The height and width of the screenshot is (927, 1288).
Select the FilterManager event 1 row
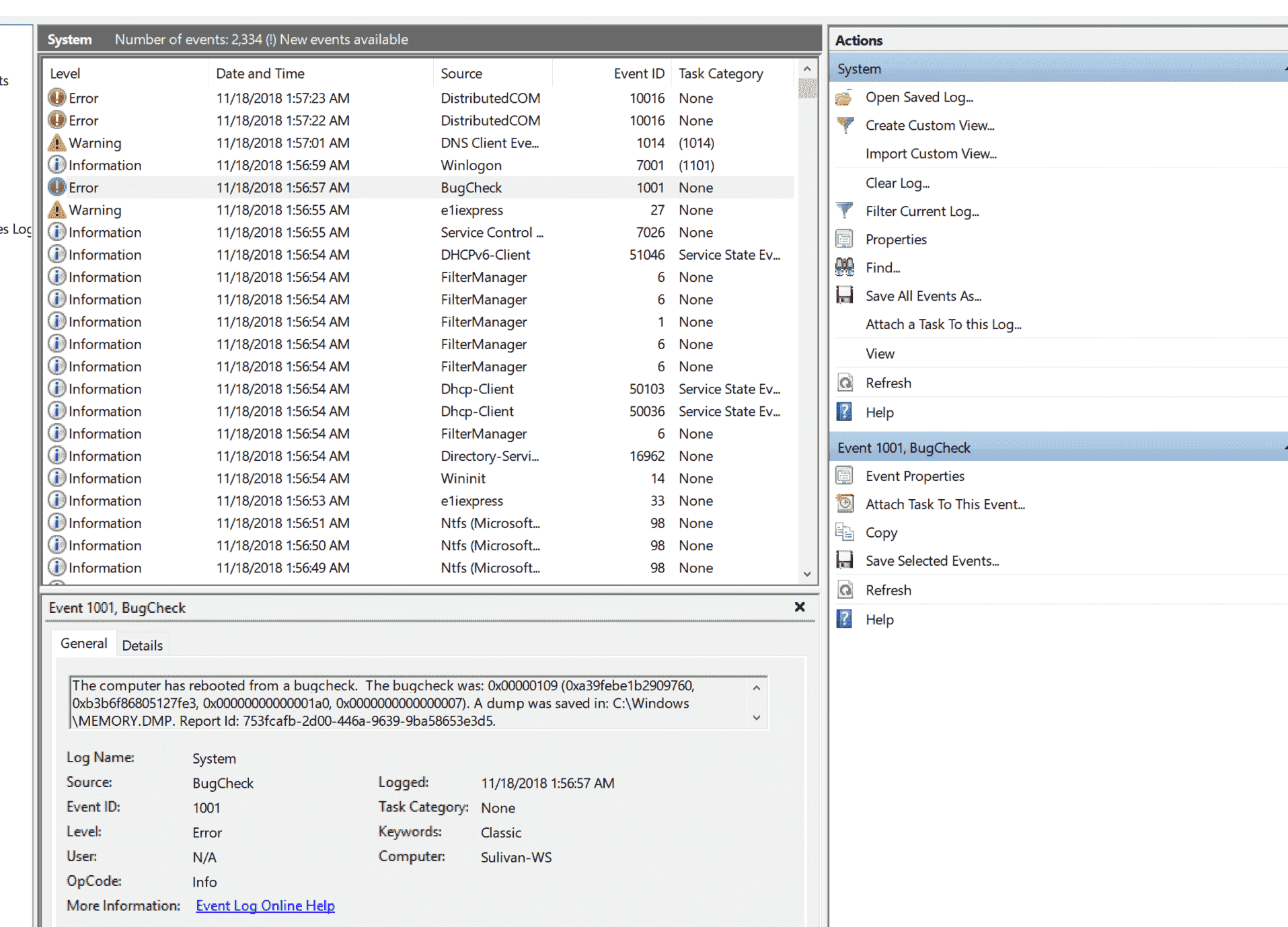420,322
